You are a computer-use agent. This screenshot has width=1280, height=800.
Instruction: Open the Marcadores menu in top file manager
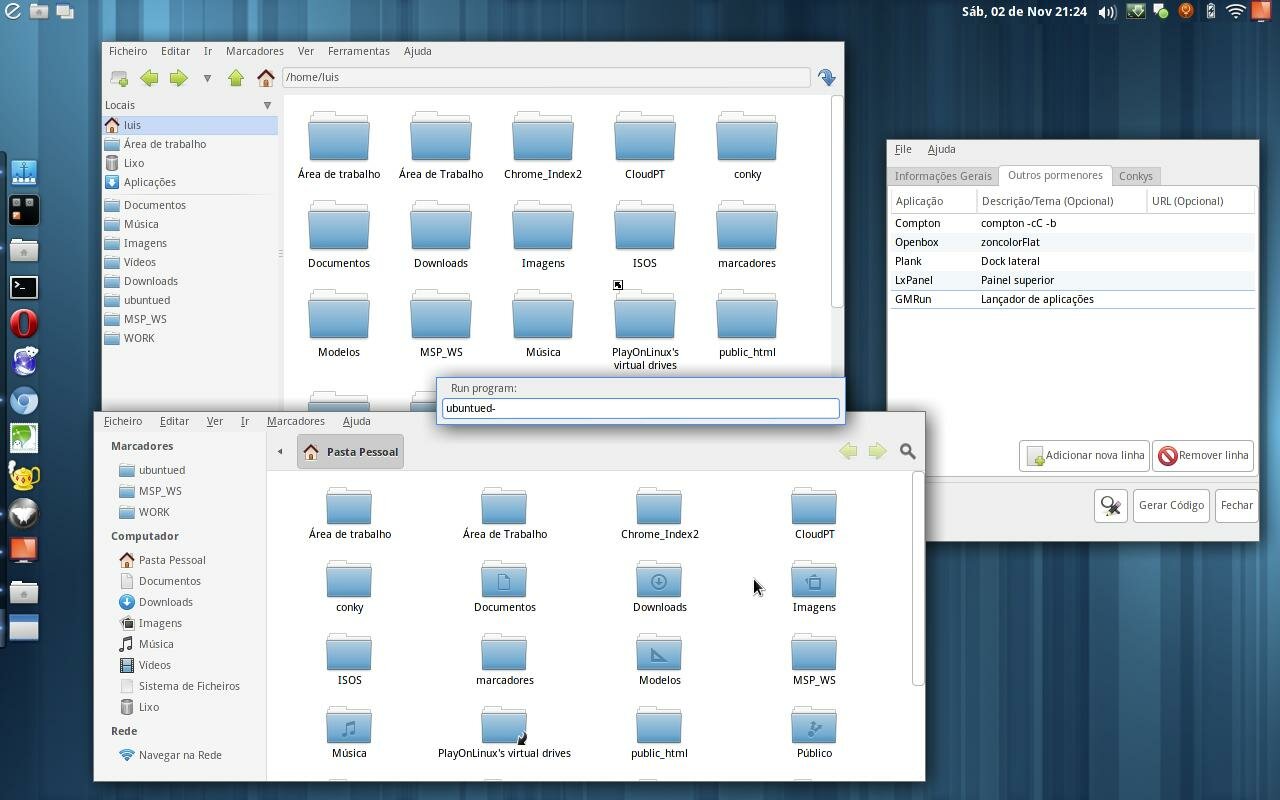254,51
